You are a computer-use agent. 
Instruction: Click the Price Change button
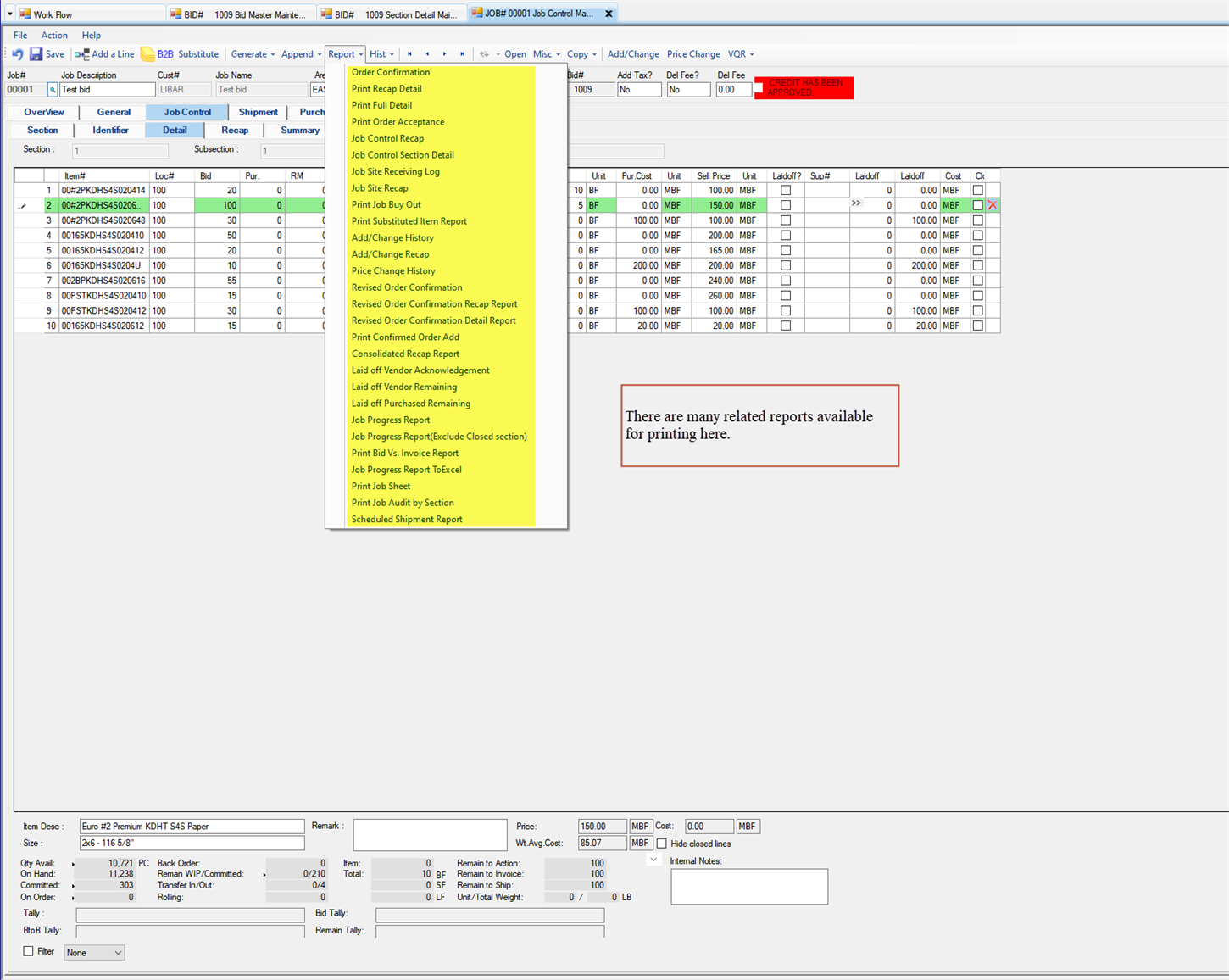coord(693,53)
